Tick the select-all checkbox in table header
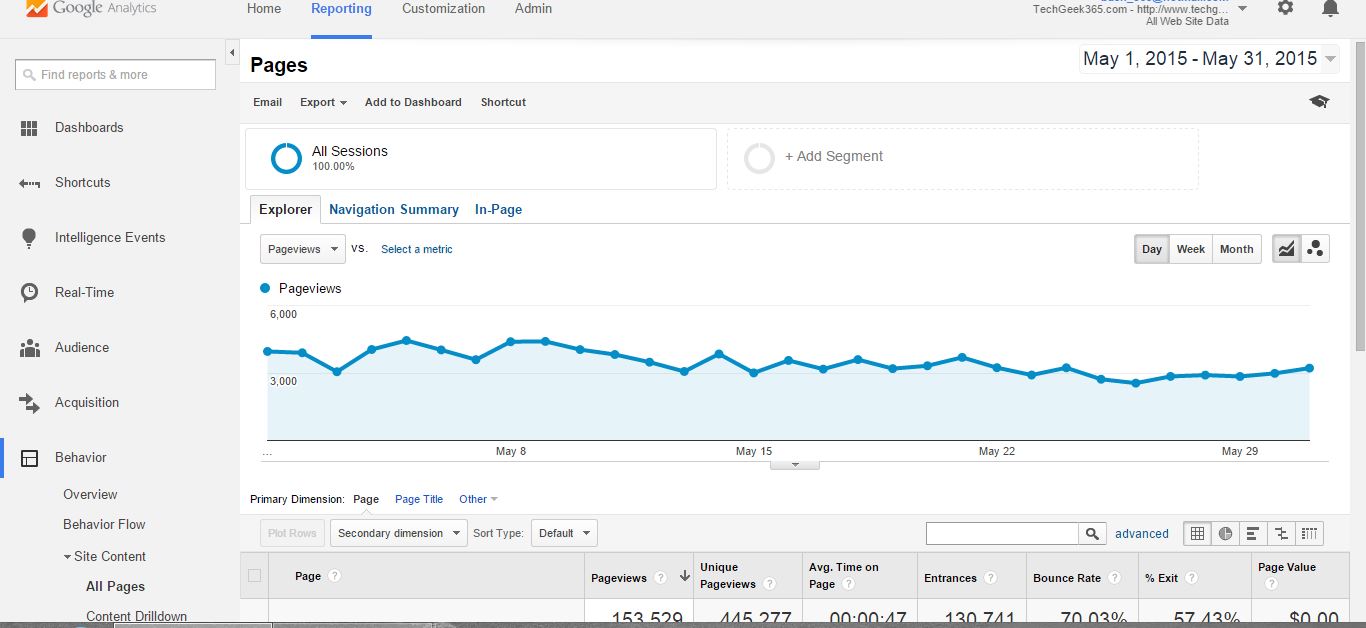 (x=254, y=575)
